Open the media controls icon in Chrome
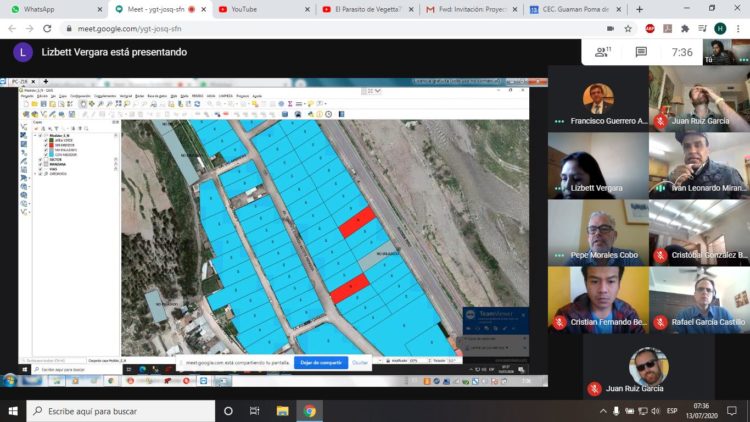 click(702, 29)
